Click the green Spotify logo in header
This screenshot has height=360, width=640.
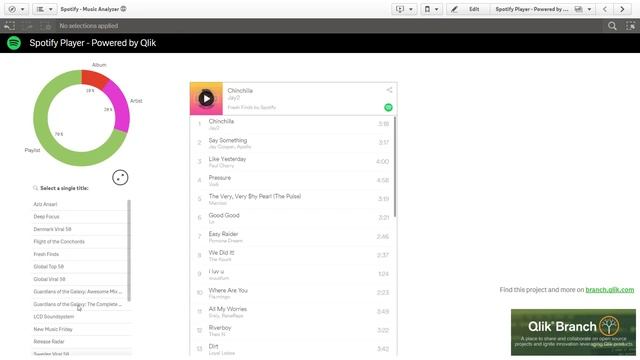pos(14,43)
